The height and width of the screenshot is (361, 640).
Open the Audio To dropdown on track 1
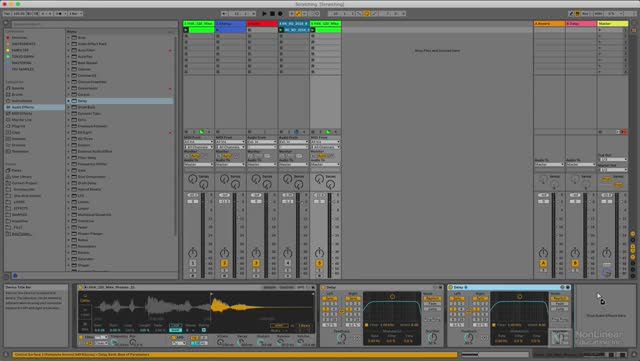[199, 164]
